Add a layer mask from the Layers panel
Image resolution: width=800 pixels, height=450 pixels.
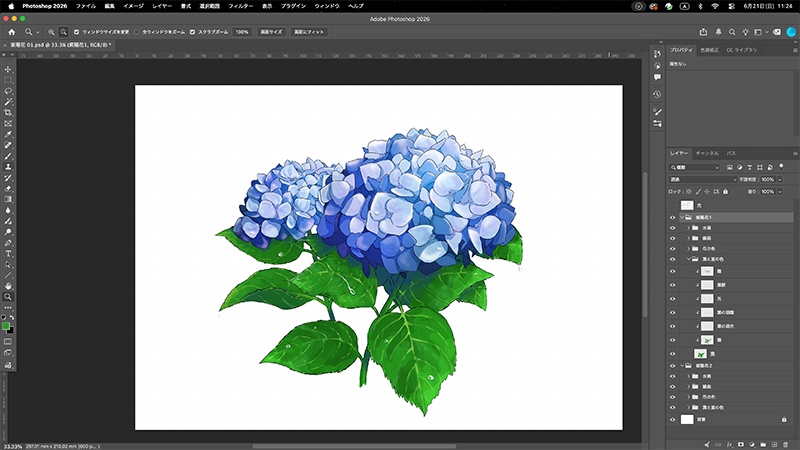pos(741,444)
